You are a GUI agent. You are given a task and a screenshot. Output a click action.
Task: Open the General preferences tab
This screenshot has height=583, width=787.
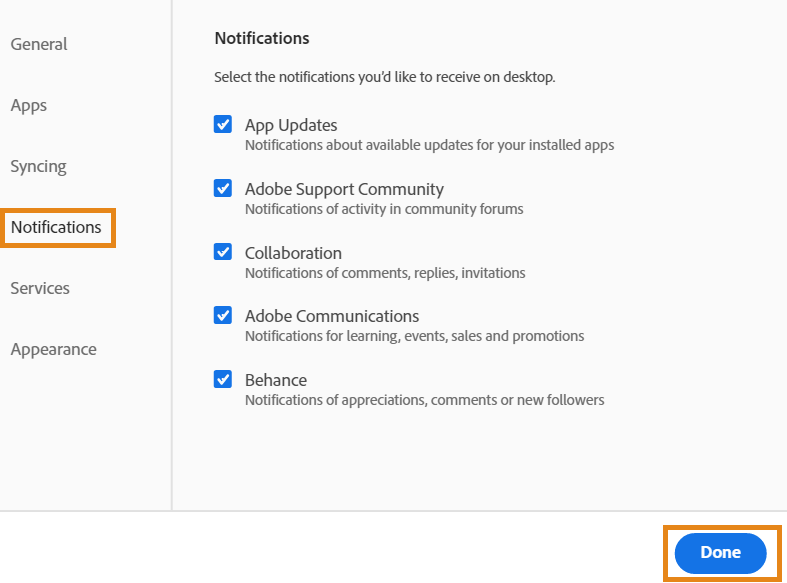pyautogui.click(x=39, y=44)
